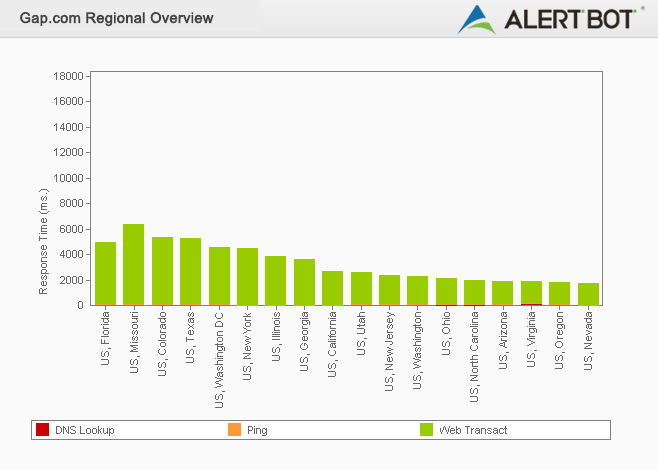Click the tallest green bar for Missouri

tap(134, 264)
